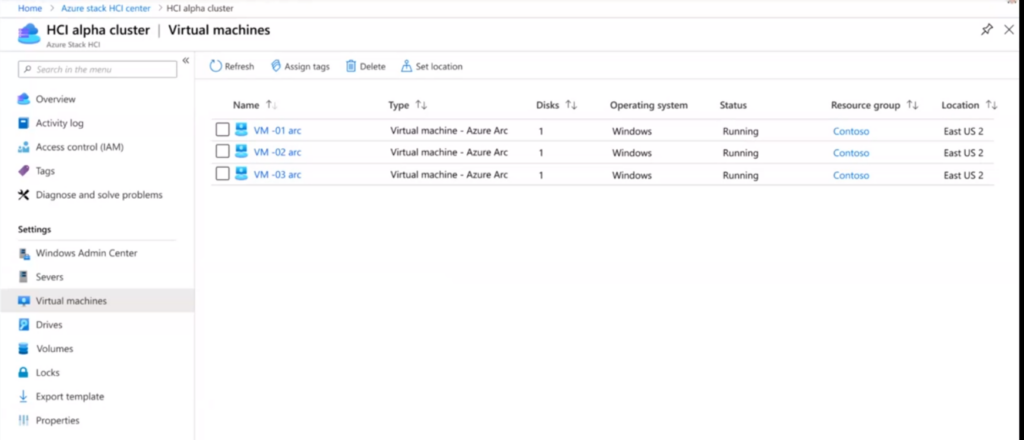Click the Assign tags icon
Viewport: 1024px width, 440px height.
[x=276, y=67]
